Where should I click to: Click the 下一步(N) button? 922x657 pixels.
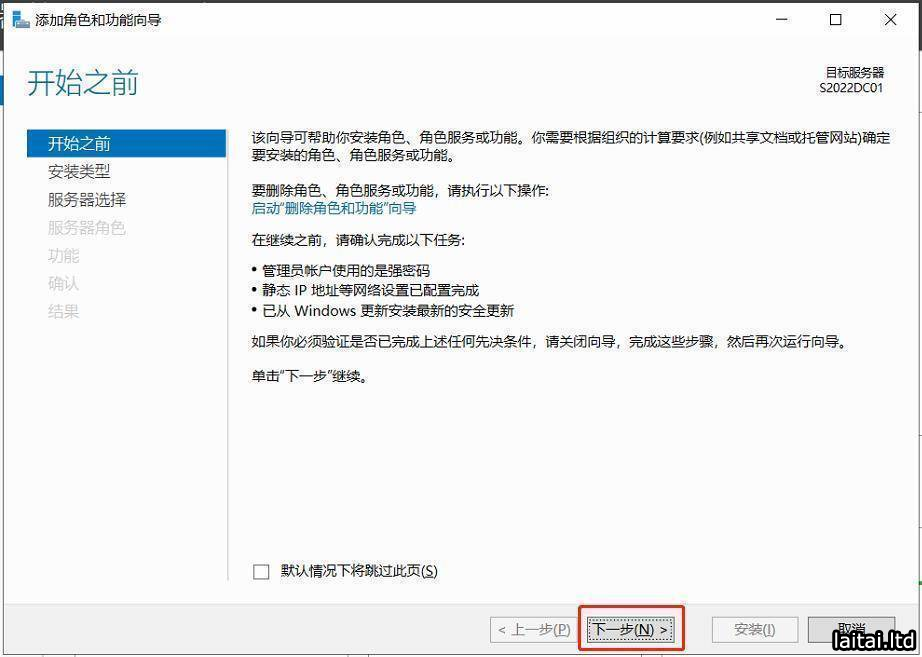[631, 630]
